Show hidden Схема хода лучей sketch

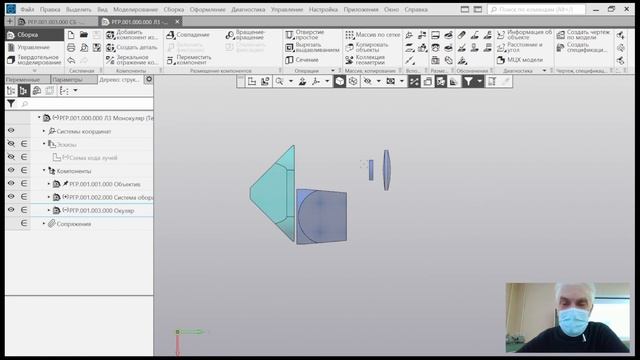[11, 157]
